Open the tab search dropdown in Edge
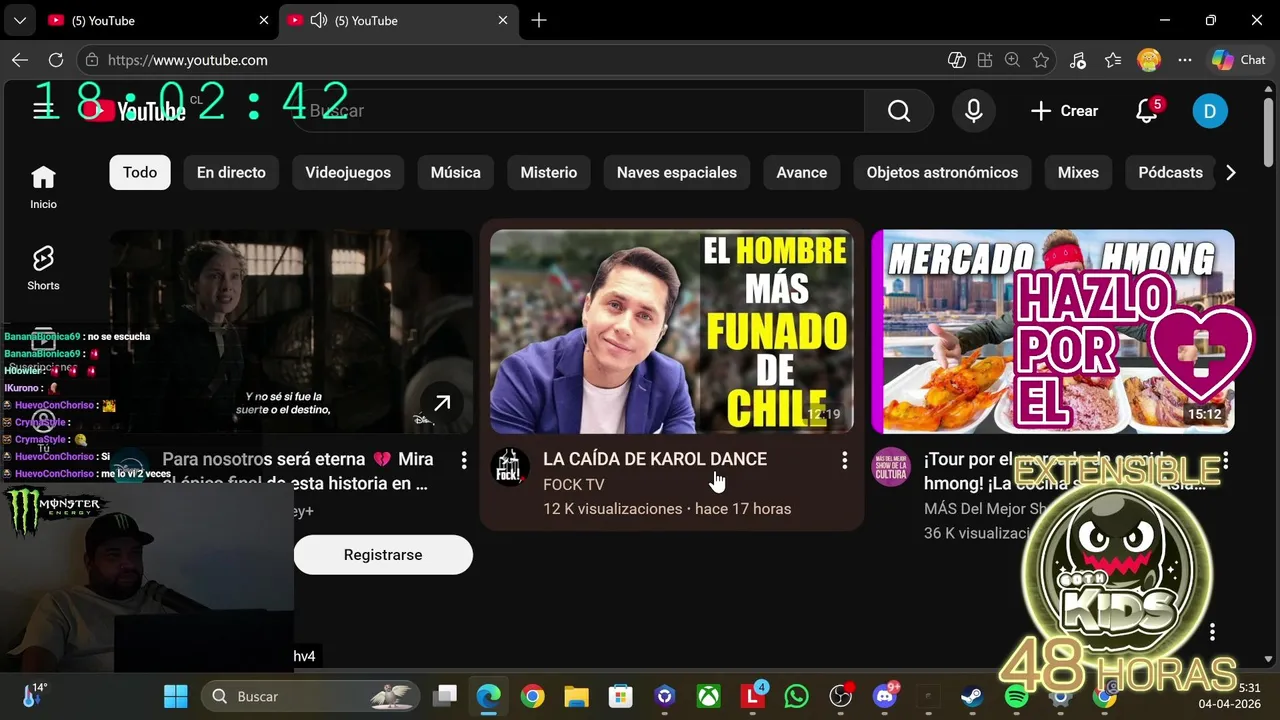The image size is (1280, 720). click(x=19, y=20)
